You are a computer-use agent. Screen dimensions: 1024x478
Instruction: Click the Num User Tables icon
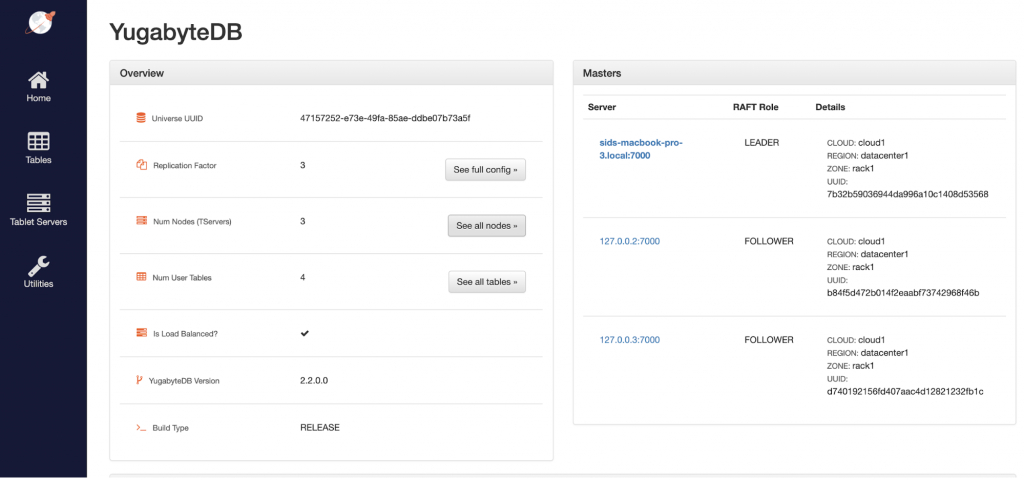[141, 277]
